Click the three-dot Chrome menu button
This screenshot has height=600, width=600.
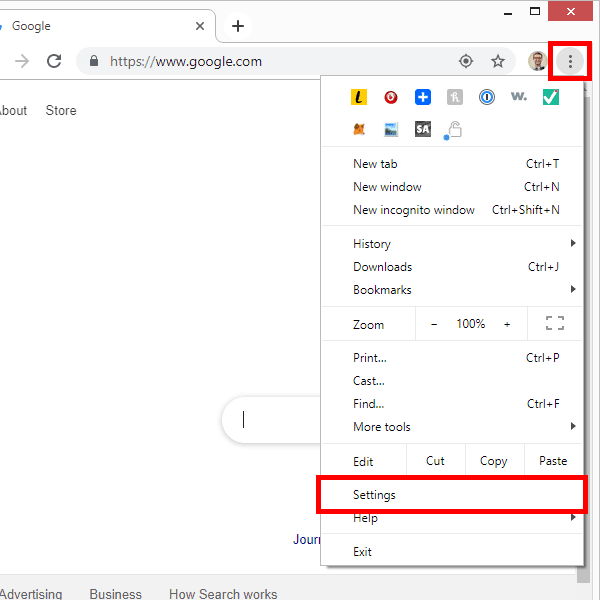[570, 61]
